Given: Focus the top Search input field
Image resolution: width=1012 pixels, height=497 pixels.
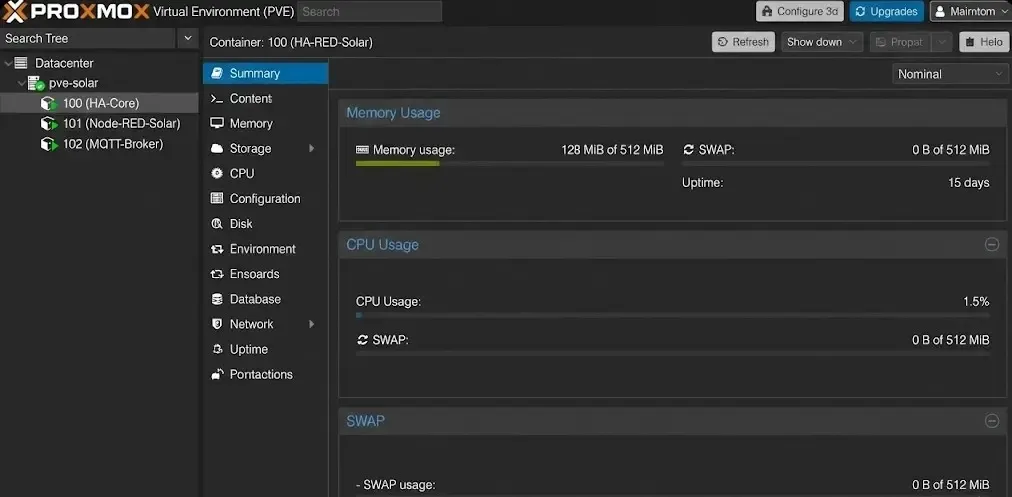Looking at the screenshot, I should coord(369,12).
